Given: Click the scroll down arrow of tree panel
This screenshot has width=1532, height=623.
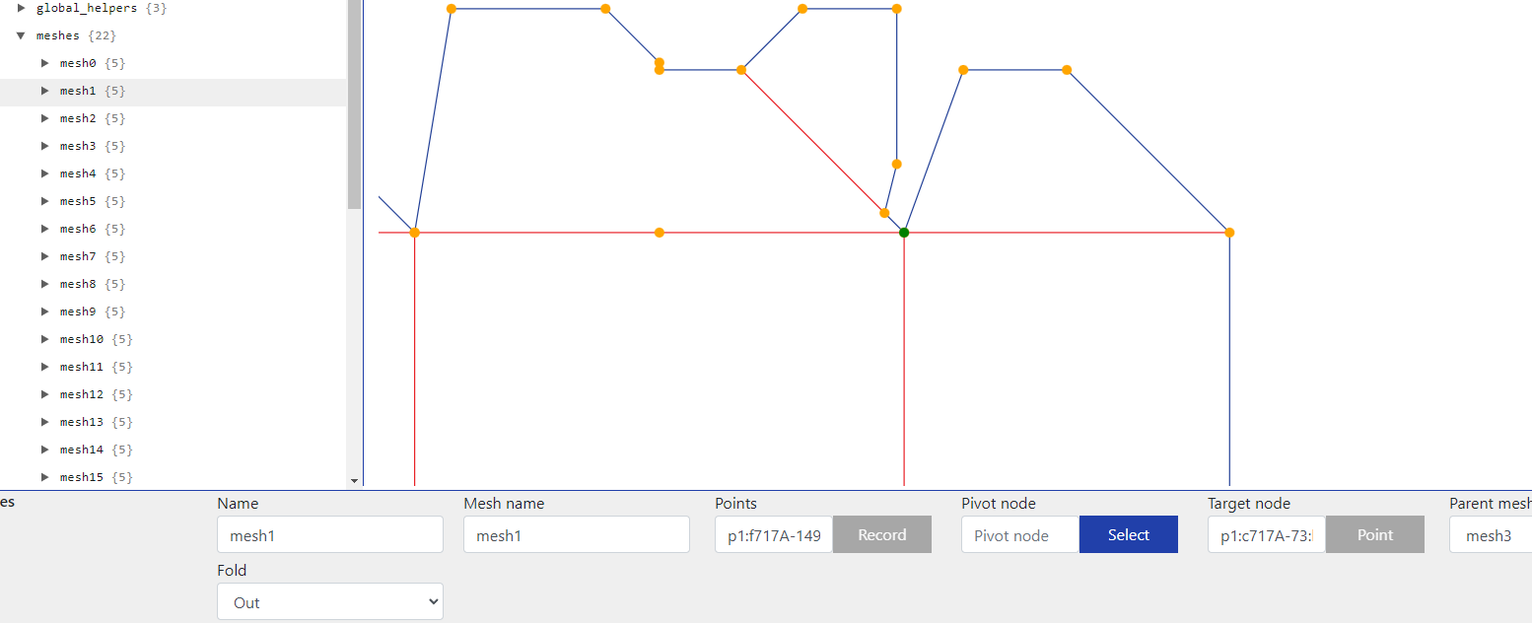Looking at the screenshot, I should (x=354, y=481).
